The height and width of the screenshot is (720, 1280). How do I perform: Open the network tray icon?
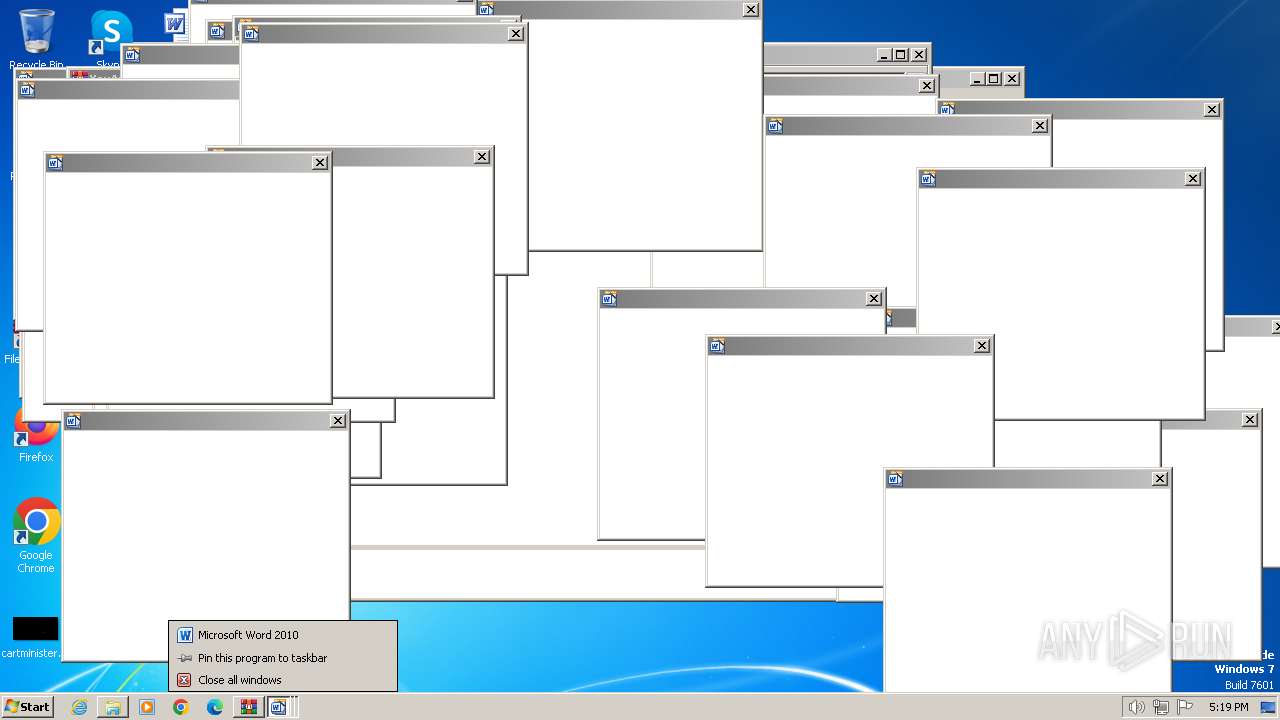(1161, 707)
